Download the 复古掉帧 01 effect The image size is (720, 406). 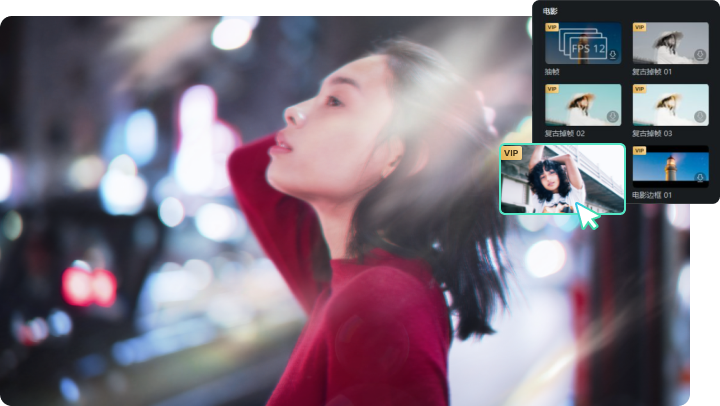[x=700, y=55]
